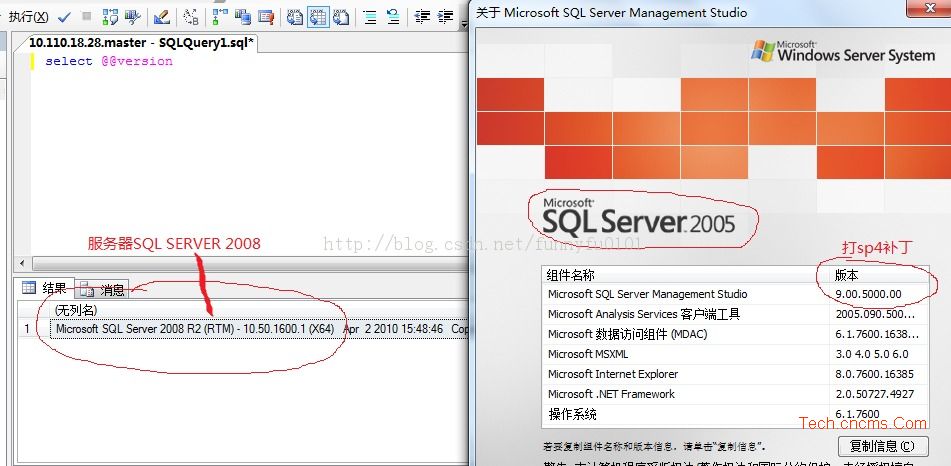
Task: Click version value 9.00.5000.00
Action: point(868,294)
